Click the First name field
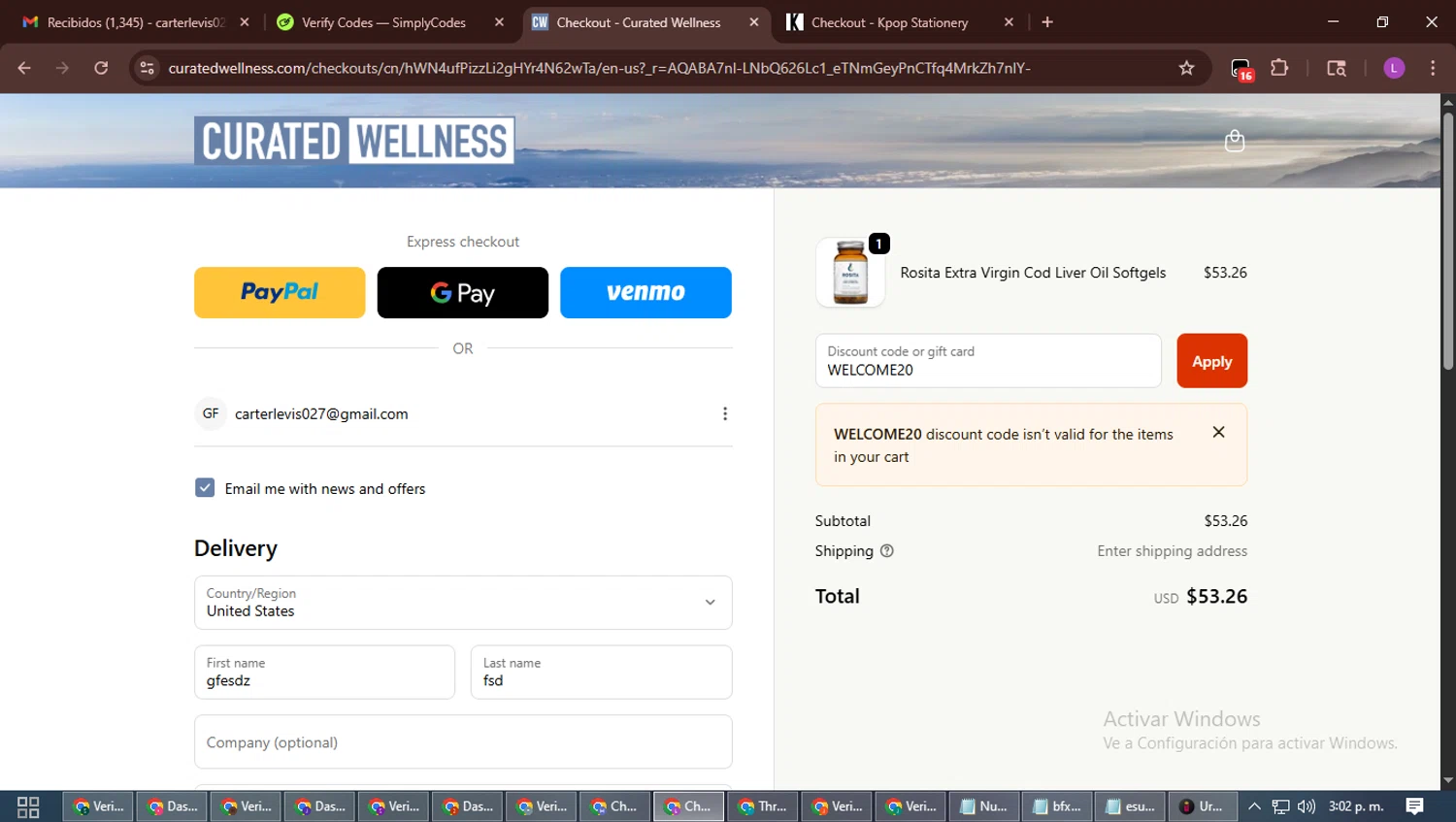Screen dimensions: 1456x822 pyautogui.click(x=324, y=672)
